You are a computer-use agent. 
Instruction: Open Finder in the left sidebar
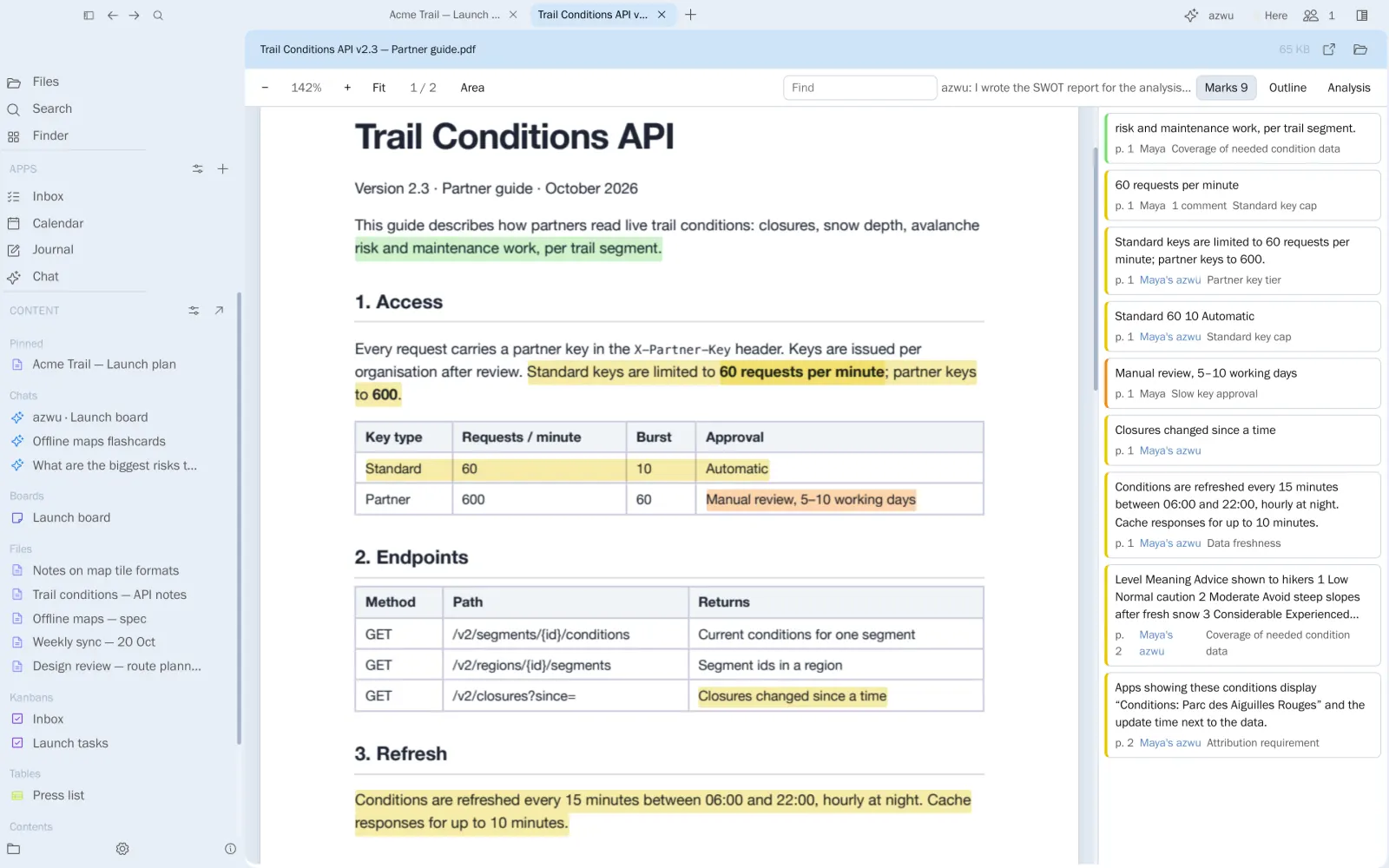coord(50,135)
